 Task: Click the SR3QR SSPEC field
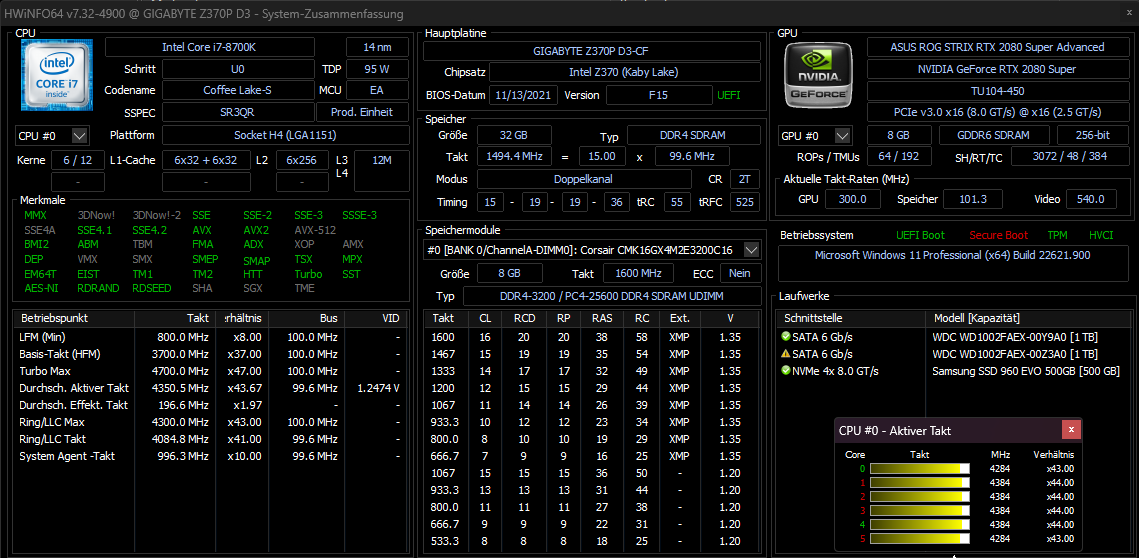click(238, 112)
